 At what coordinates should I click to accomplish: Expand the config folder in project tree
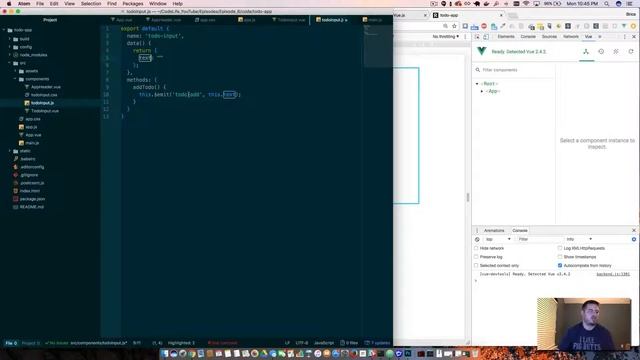[10, 47]
